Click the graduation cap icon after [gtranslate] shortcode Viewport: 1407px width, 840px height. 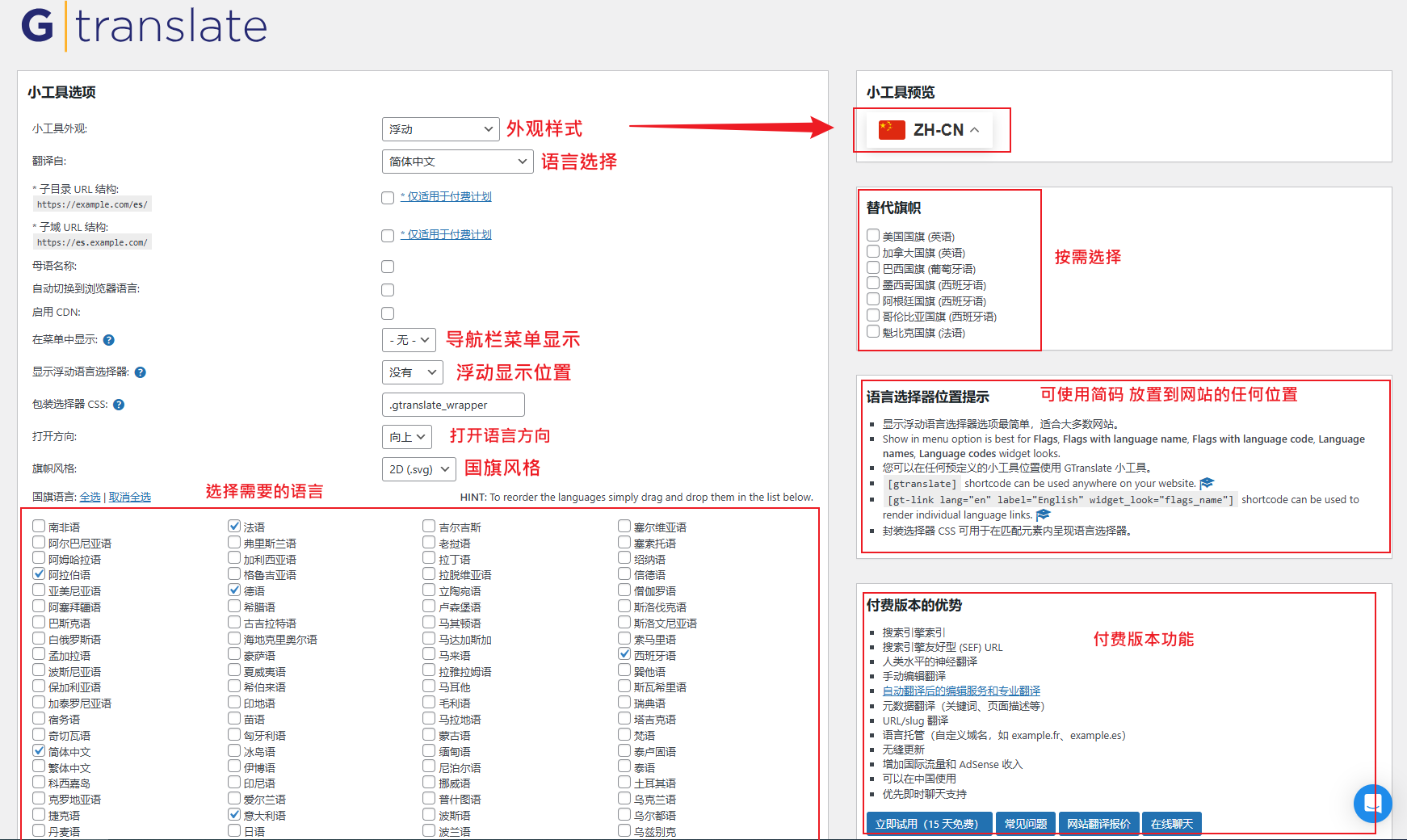click(x=1207, y=484)
